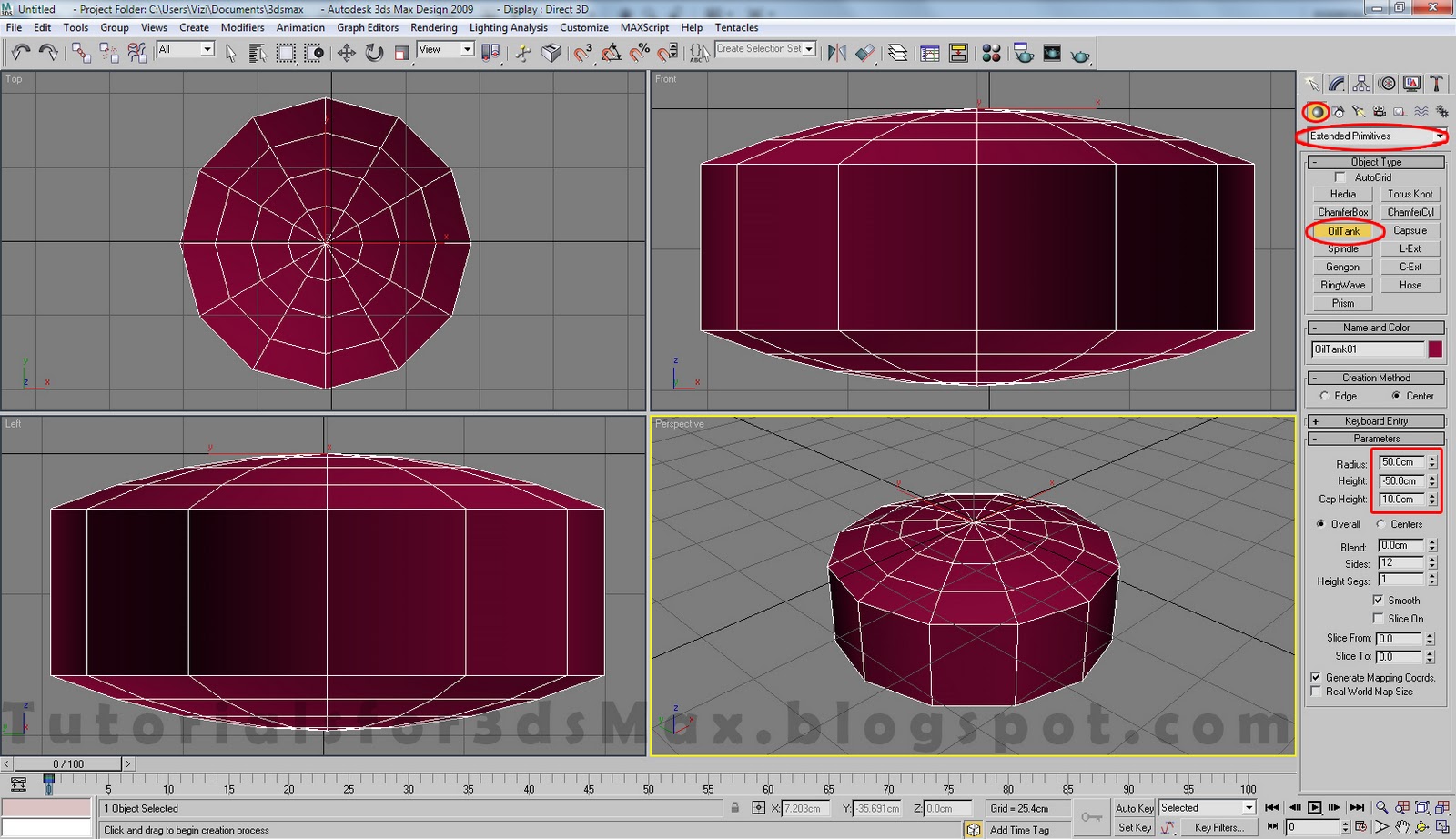The image size is (1456, 839).
Task: Click in the Radius parameter field
Action: click(x=1401, y=462)
